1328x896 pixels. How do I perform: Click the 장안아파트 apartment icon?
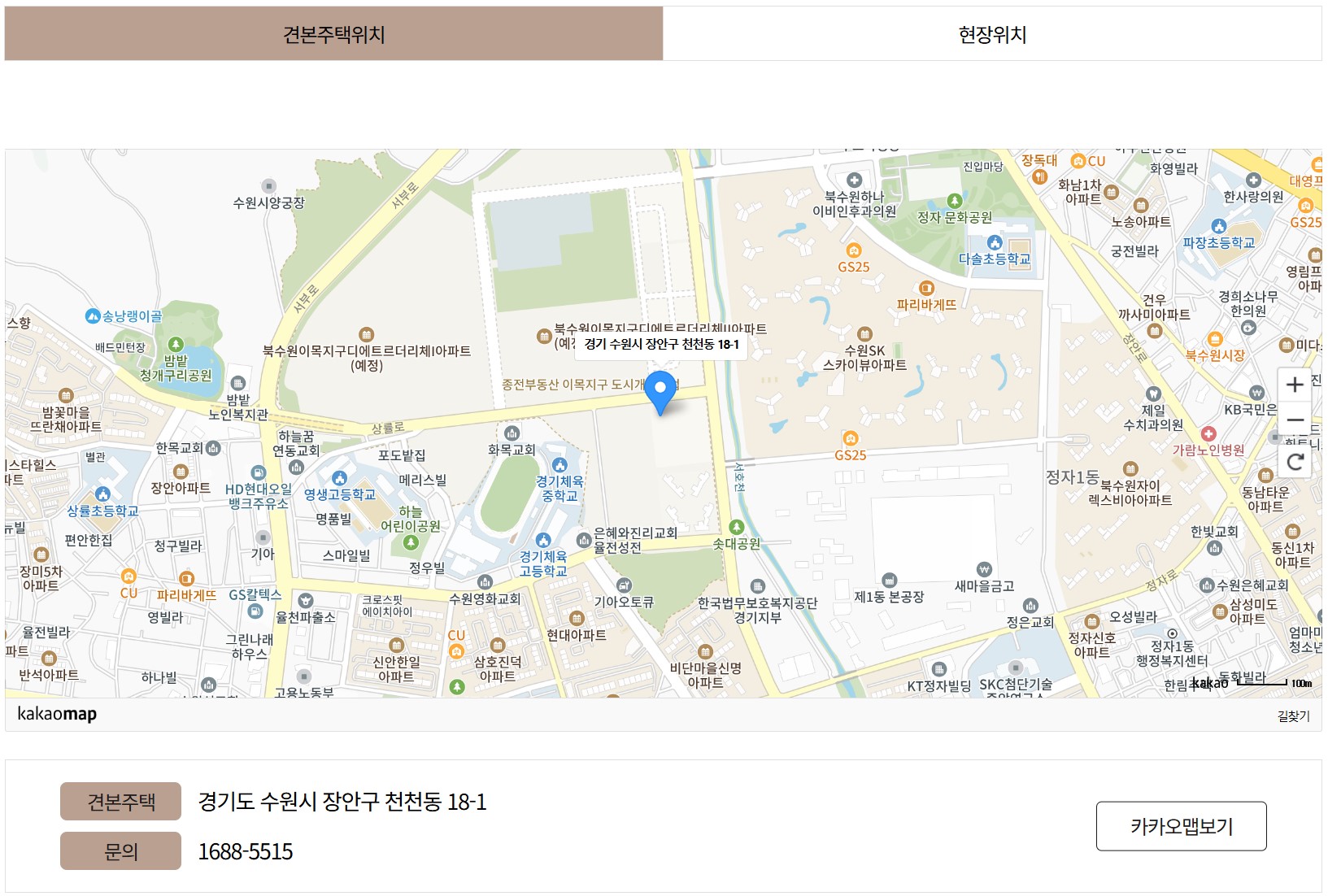pos(181,472)
